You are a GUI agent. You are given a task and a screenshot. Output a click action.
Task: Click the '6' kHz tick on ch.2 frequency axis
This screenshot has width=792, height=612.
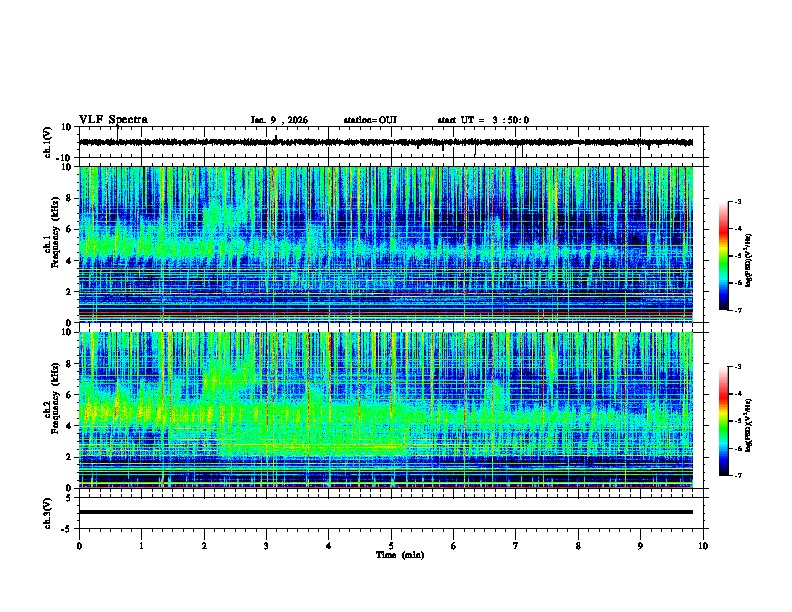(x=70, y=395)
